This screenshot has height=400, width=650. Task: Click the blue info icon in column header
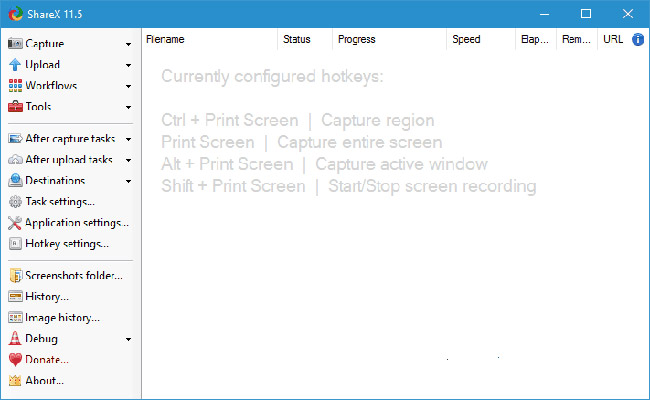click(x=638, y=39)
